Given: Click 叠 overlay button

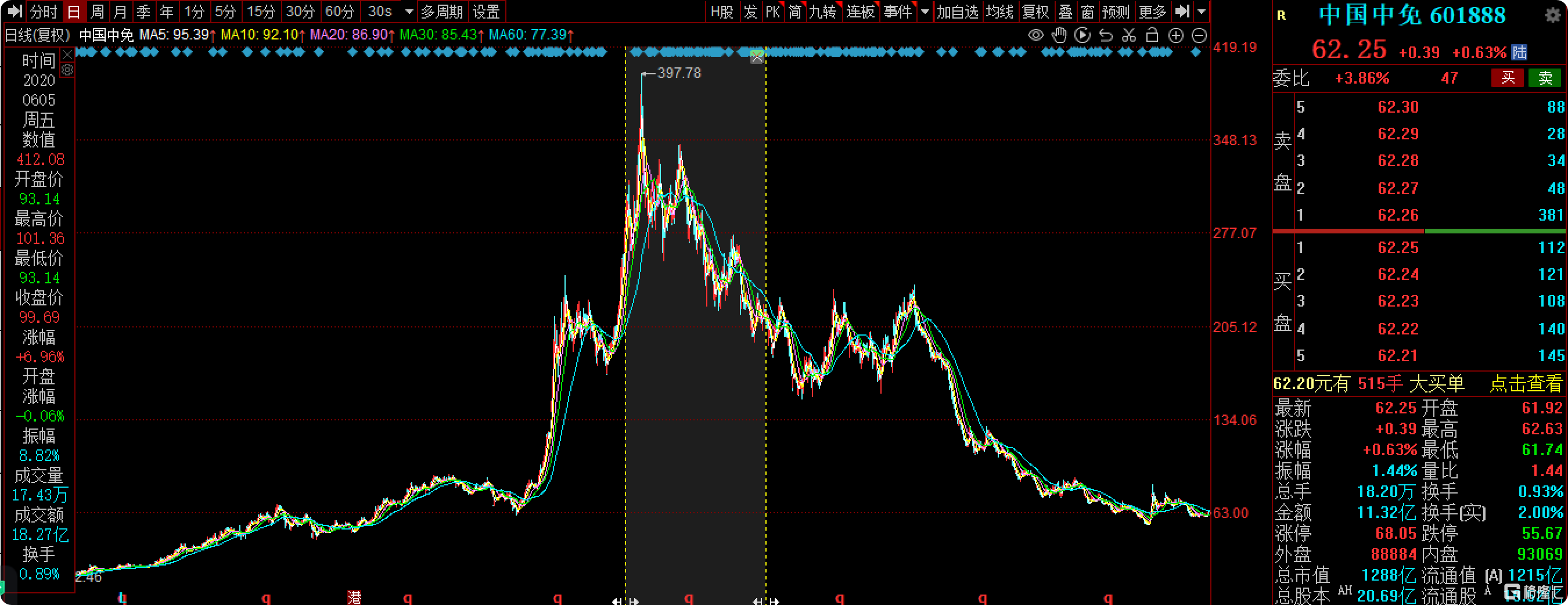Looking at the screenshot, I should pyautogui.click(x=1065, y=11).
